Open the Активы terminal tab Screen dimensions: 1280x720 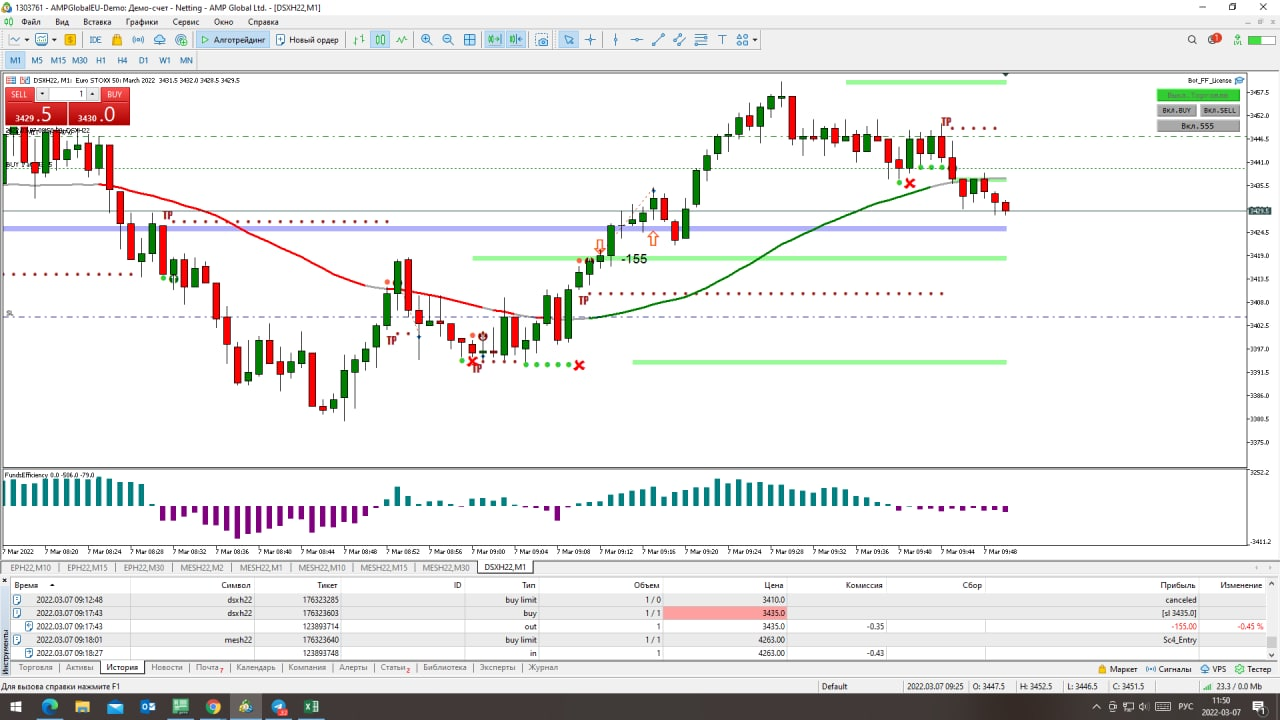point(80,667)
